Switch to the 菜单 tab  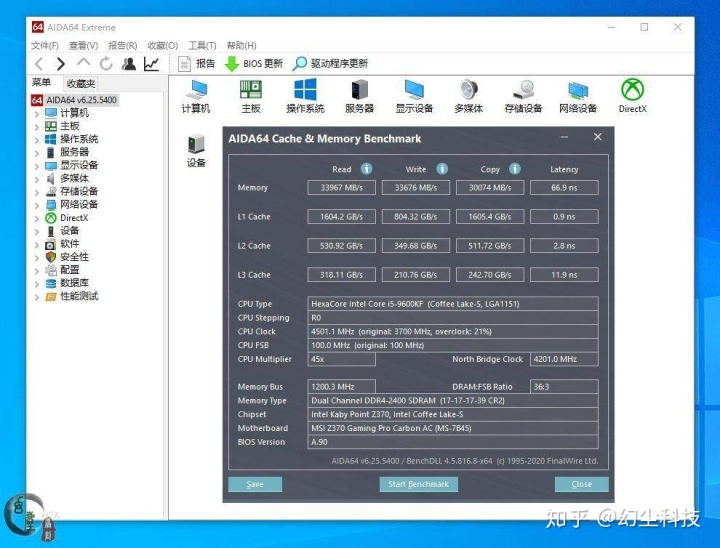point(41,83)
